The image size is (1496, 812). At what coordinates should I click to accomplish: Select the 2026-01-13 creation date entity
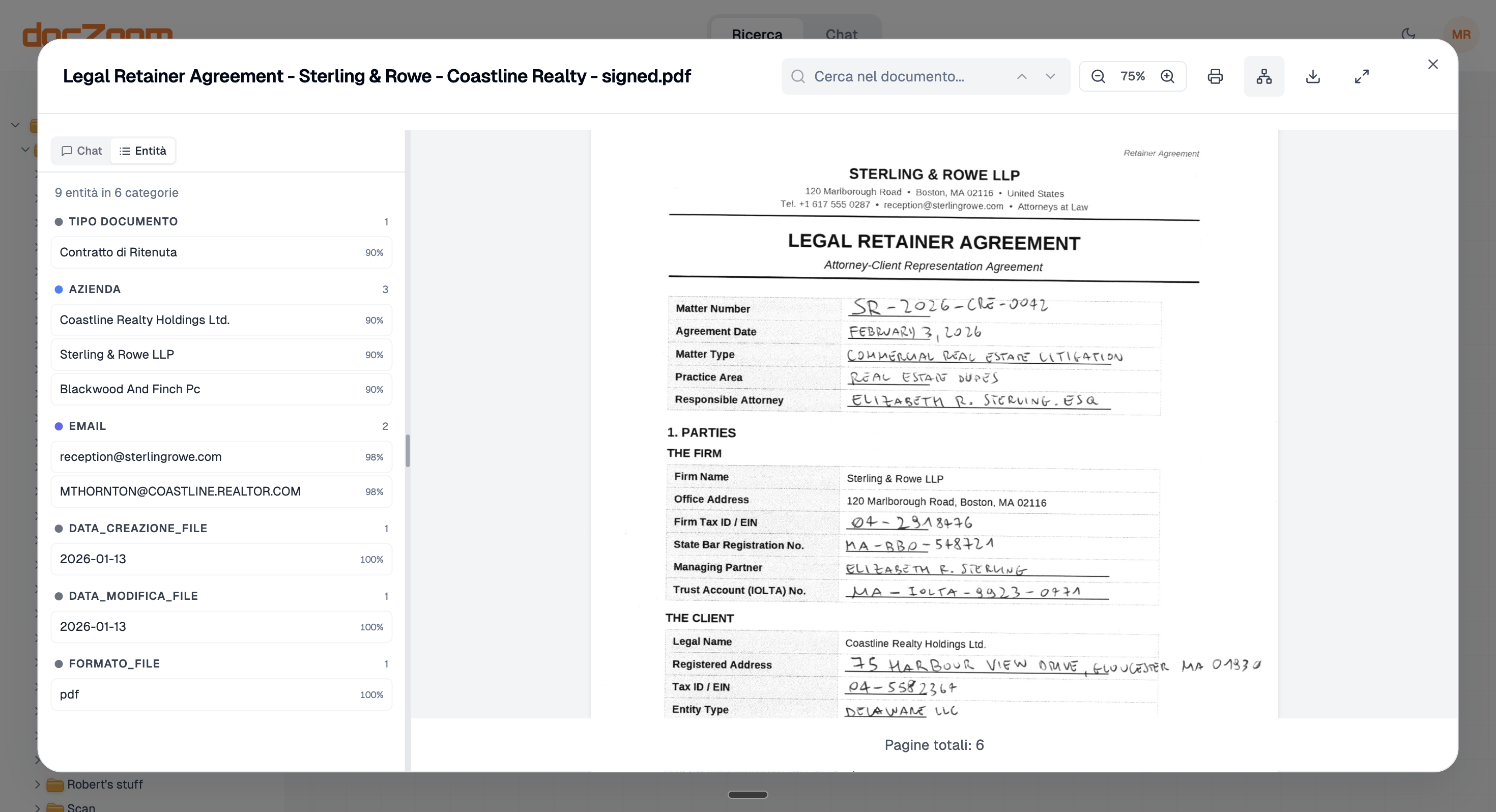point(221,559)
